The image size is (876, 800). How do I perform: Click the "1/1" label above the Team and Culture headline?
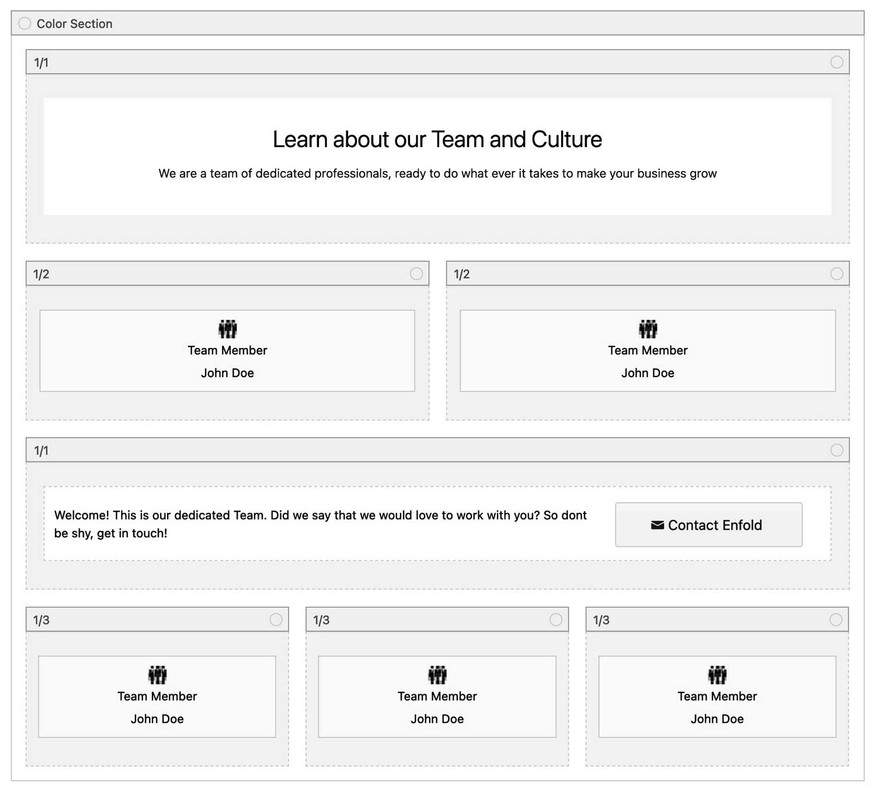41,63
